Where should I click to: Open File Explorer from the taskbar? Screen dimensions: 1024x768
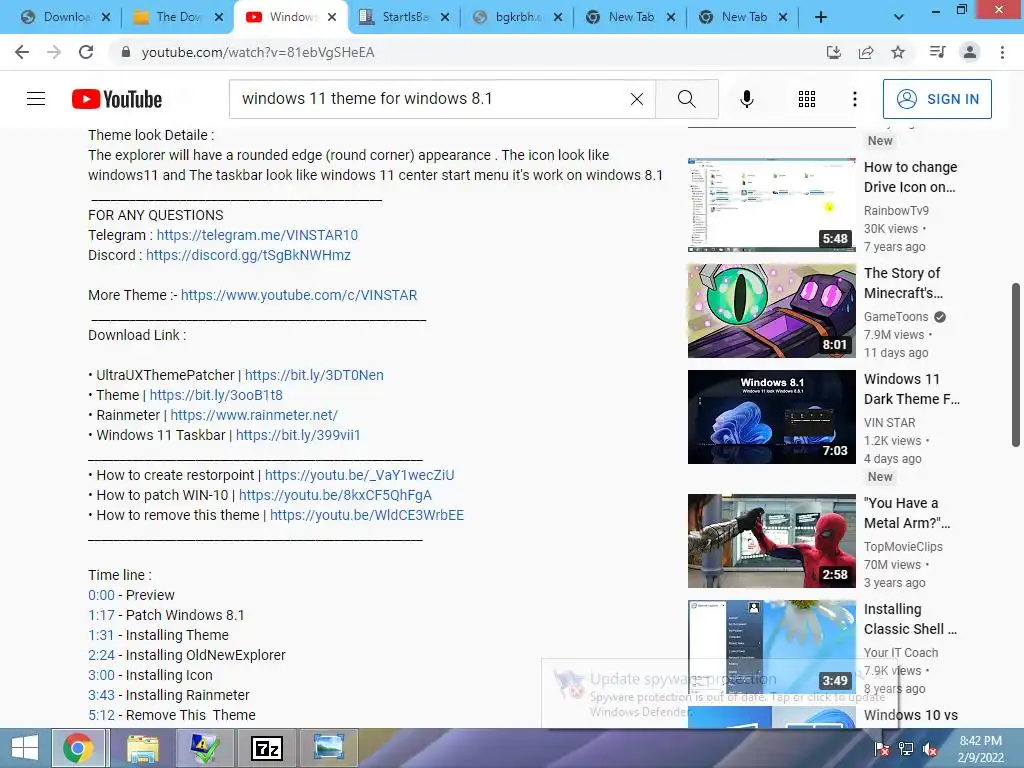[142, 748]
